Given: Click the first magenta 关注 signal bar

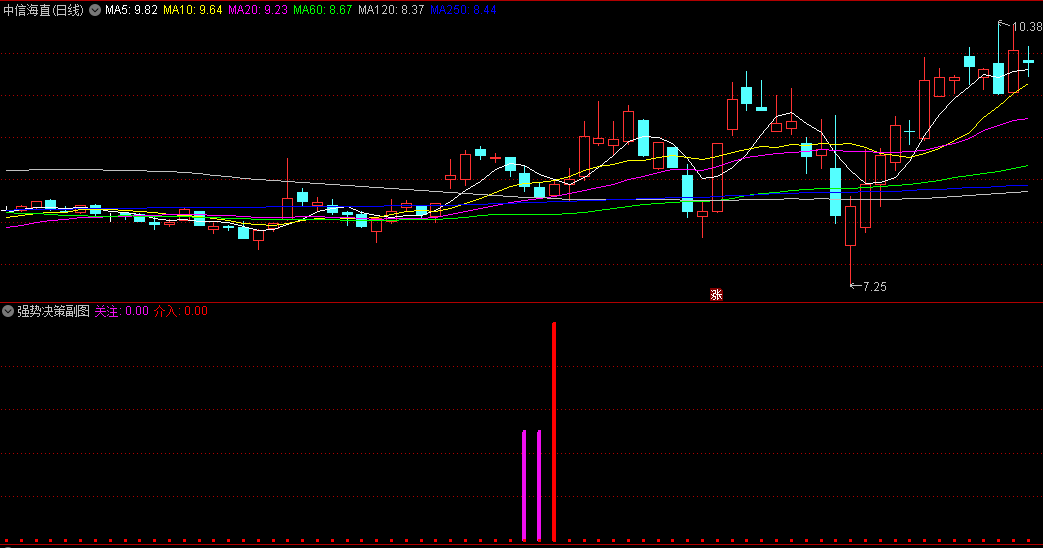Looking at the screenshot, I should pyautogui.click(x=524, y=485).
